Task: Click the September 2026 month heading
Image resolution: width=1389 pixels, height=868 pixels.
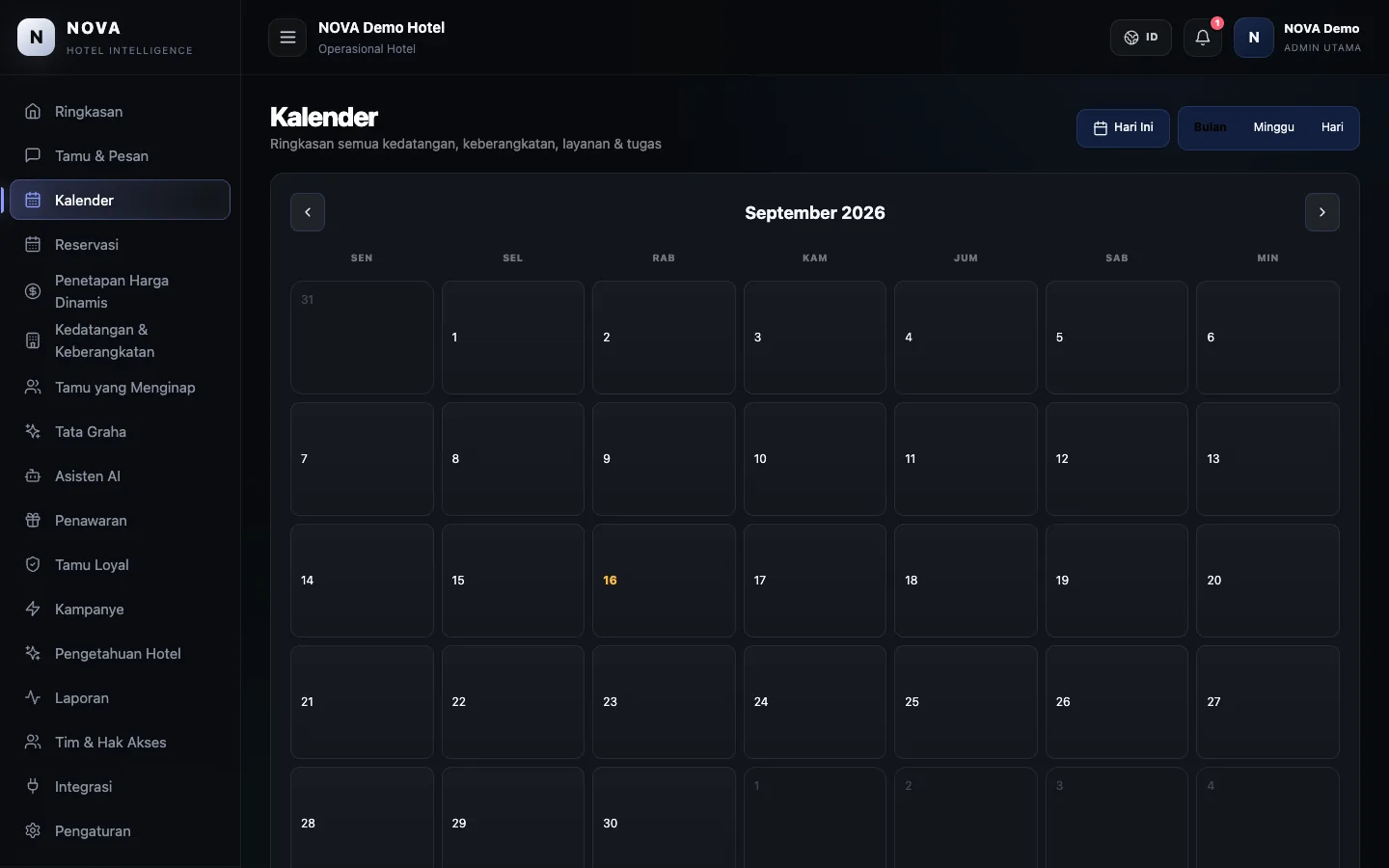Action: [815, 213]
